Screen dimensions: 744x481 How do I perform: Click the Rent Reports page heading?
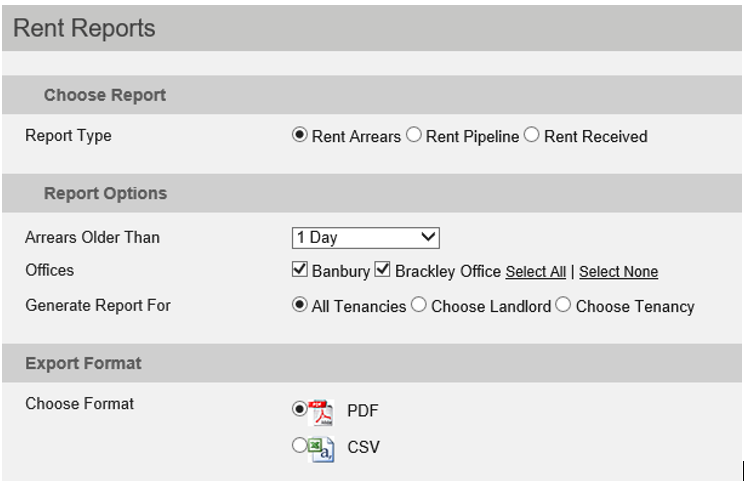[84, 28]
